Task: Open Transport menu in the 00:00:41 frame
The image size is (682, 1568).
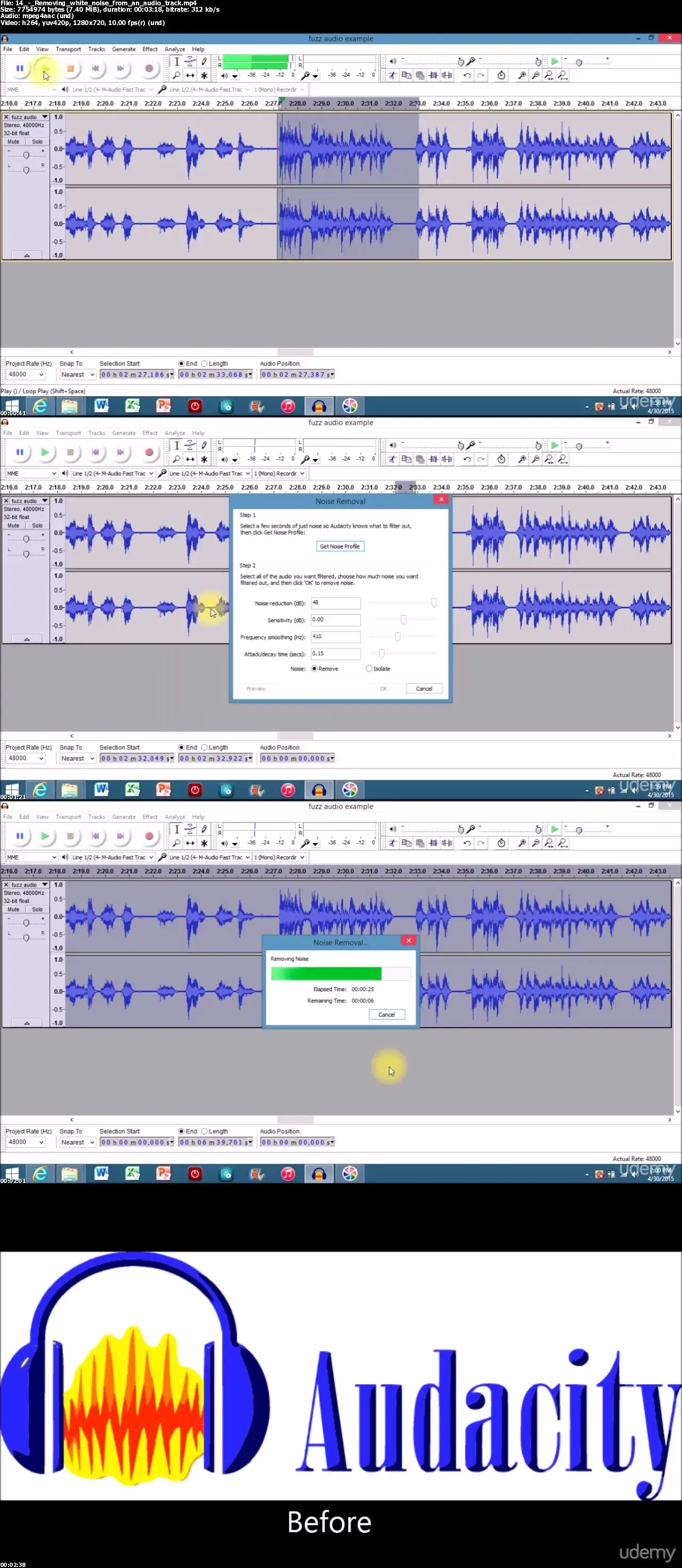Action: coord(68,49)
